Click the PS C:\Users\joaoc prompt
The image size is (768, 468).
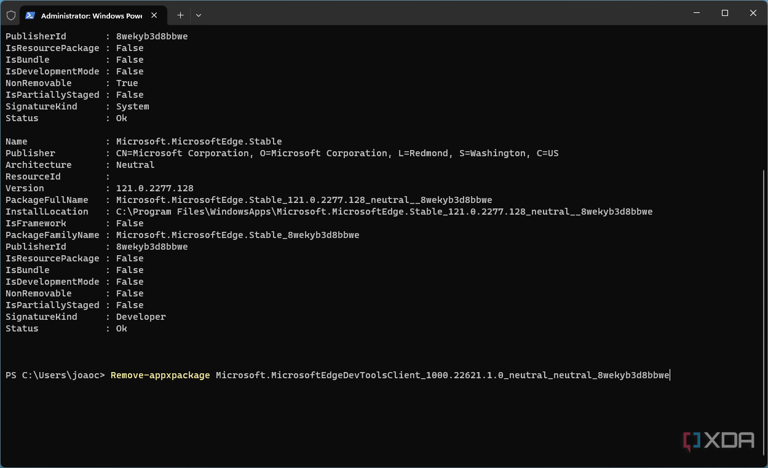coord(55,375)
